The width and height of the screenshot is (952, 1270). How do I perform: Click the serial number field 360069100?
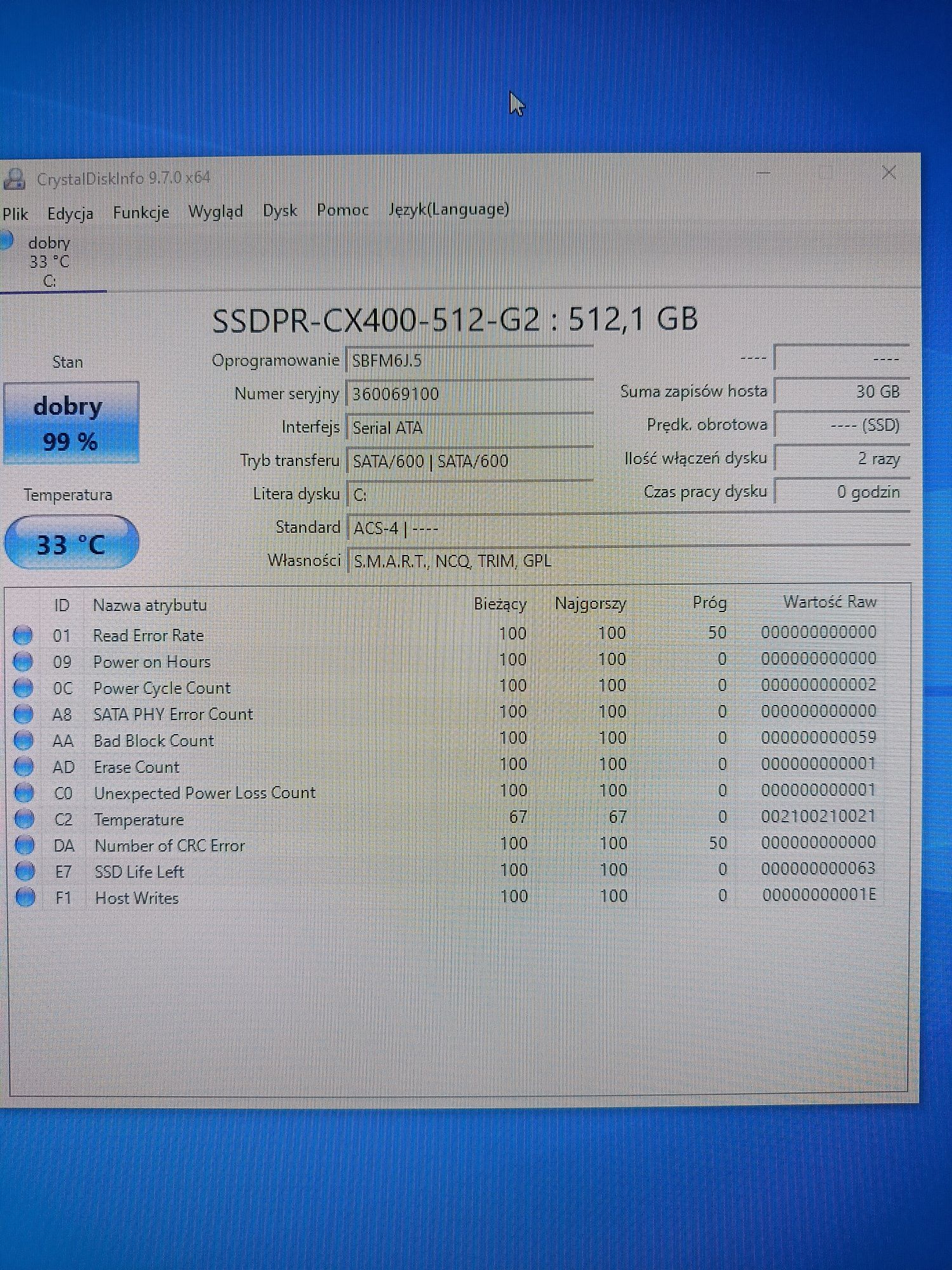pos(470,394)
